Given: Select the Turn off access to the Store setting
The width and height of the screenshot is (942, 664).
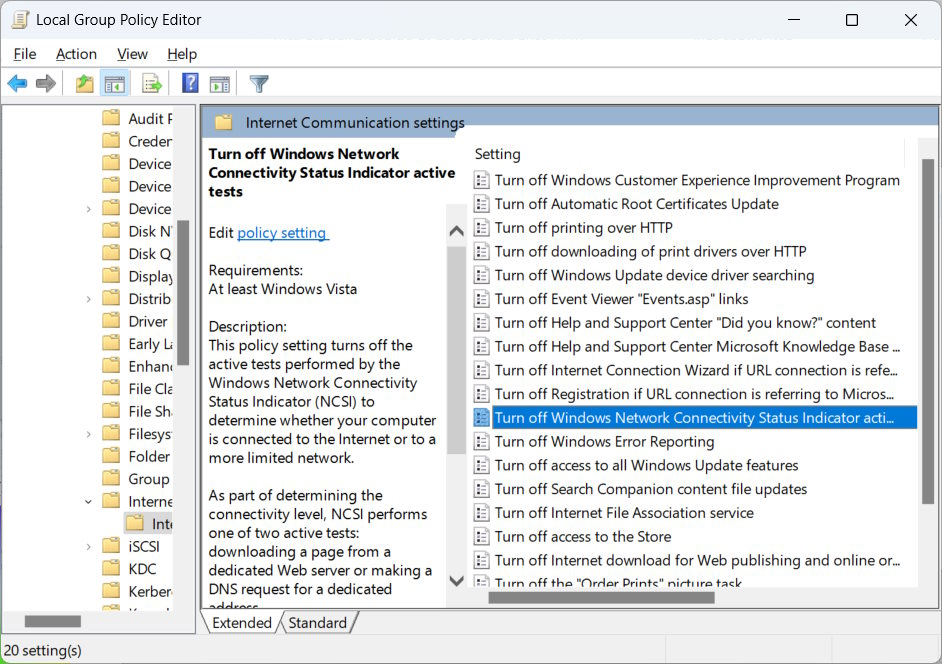Looking at the screenshot, I should [x=583, y=536].
